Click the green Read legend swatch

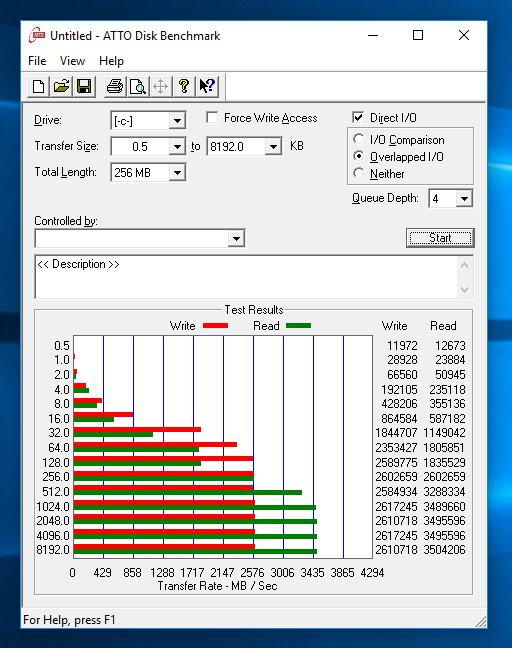(298, 326)
